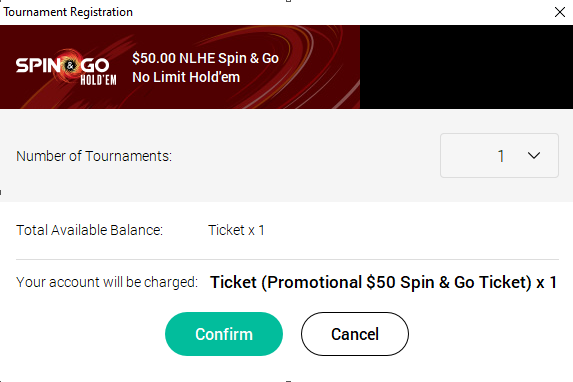Click the fiery ampersand emblem in logo
This screenshot has height=382, width=573.
pyautogui.click(x=70, y=65)
